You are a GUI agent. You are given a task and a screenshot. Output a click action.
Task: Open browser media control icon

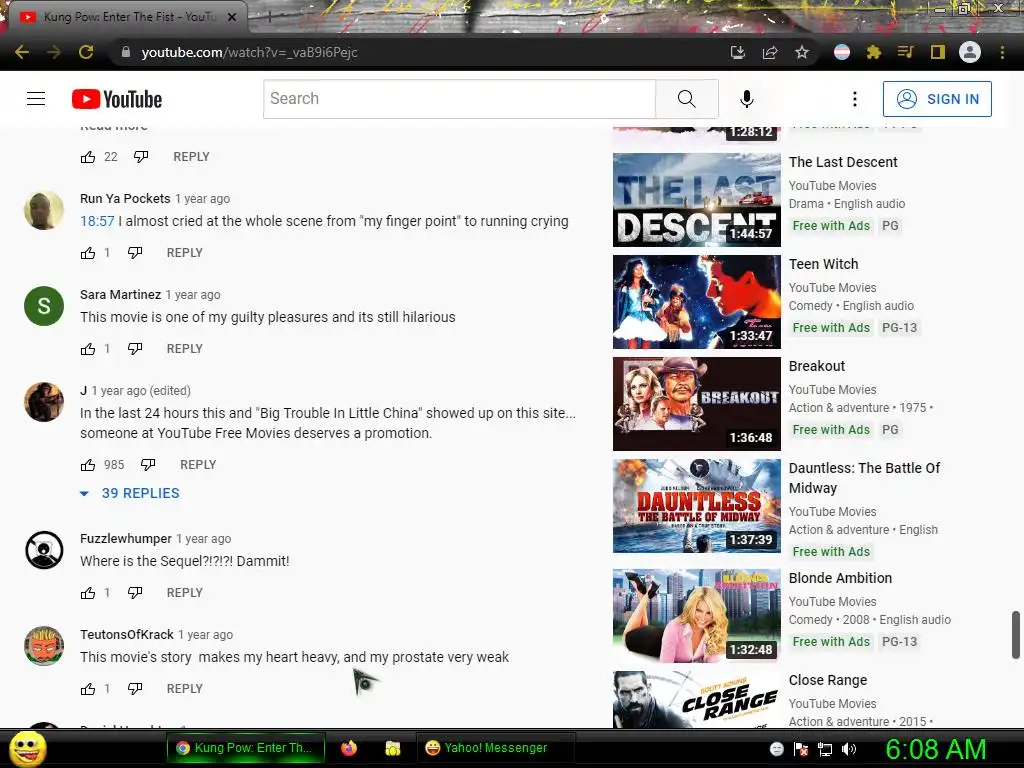(x=905, y=52)
